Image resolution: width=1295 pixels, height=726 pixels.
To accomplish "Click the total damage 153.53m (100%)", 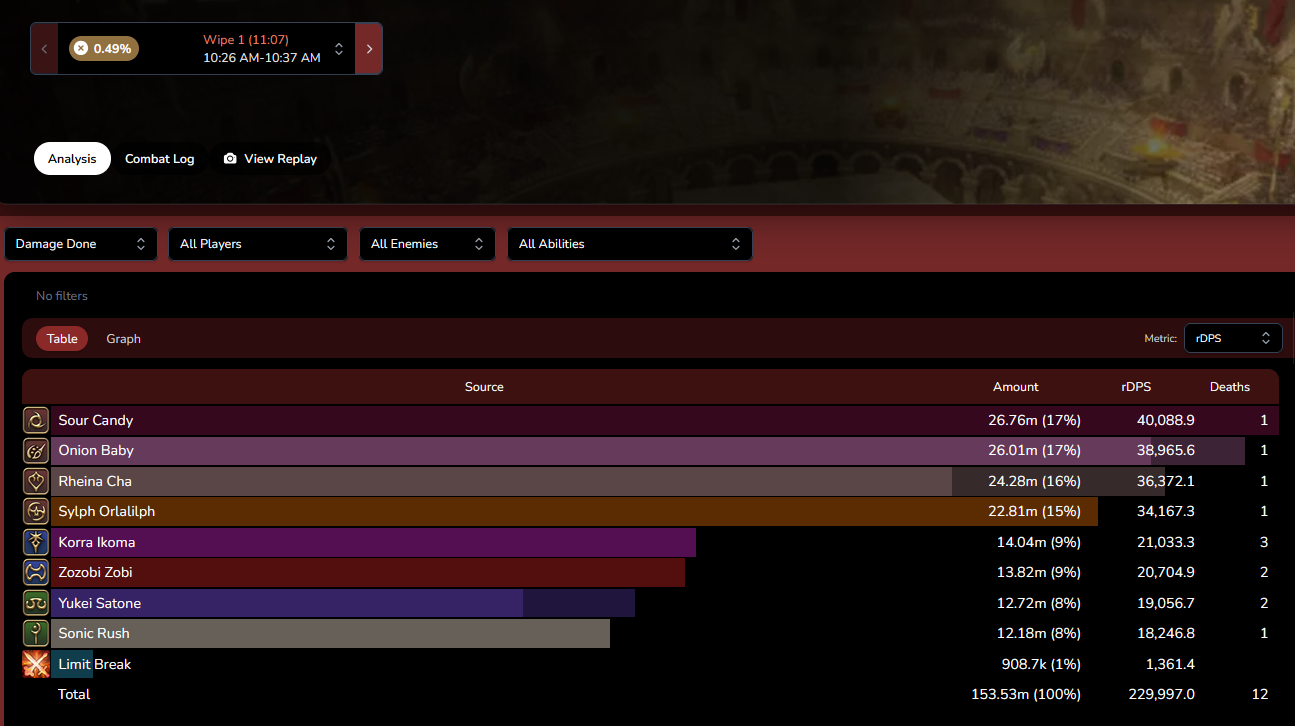I will click(1026, 694).
